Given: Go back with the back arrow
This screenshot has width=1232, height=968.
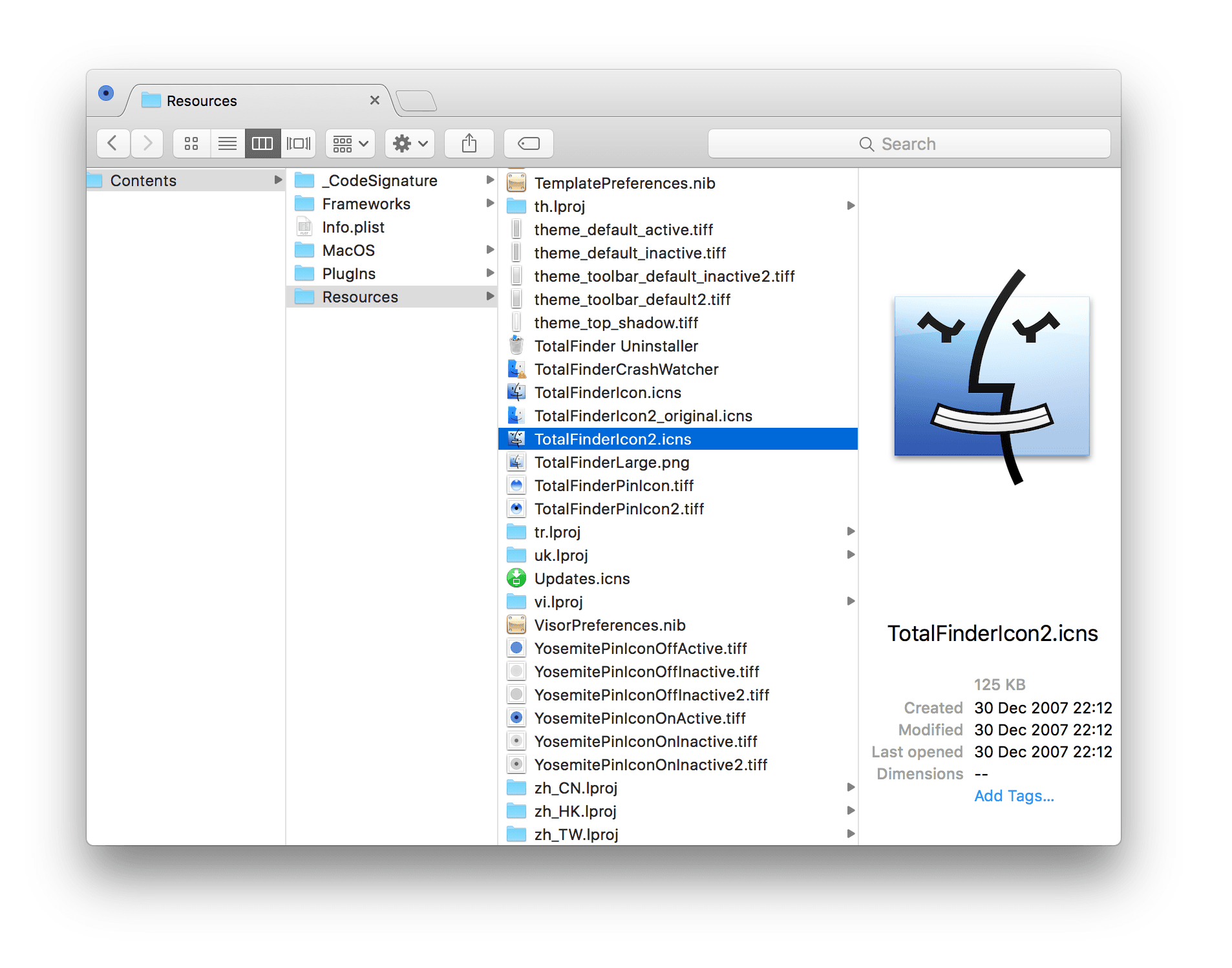Looking at the screenshot, I should pyautogui.click(x=113, y=143).
